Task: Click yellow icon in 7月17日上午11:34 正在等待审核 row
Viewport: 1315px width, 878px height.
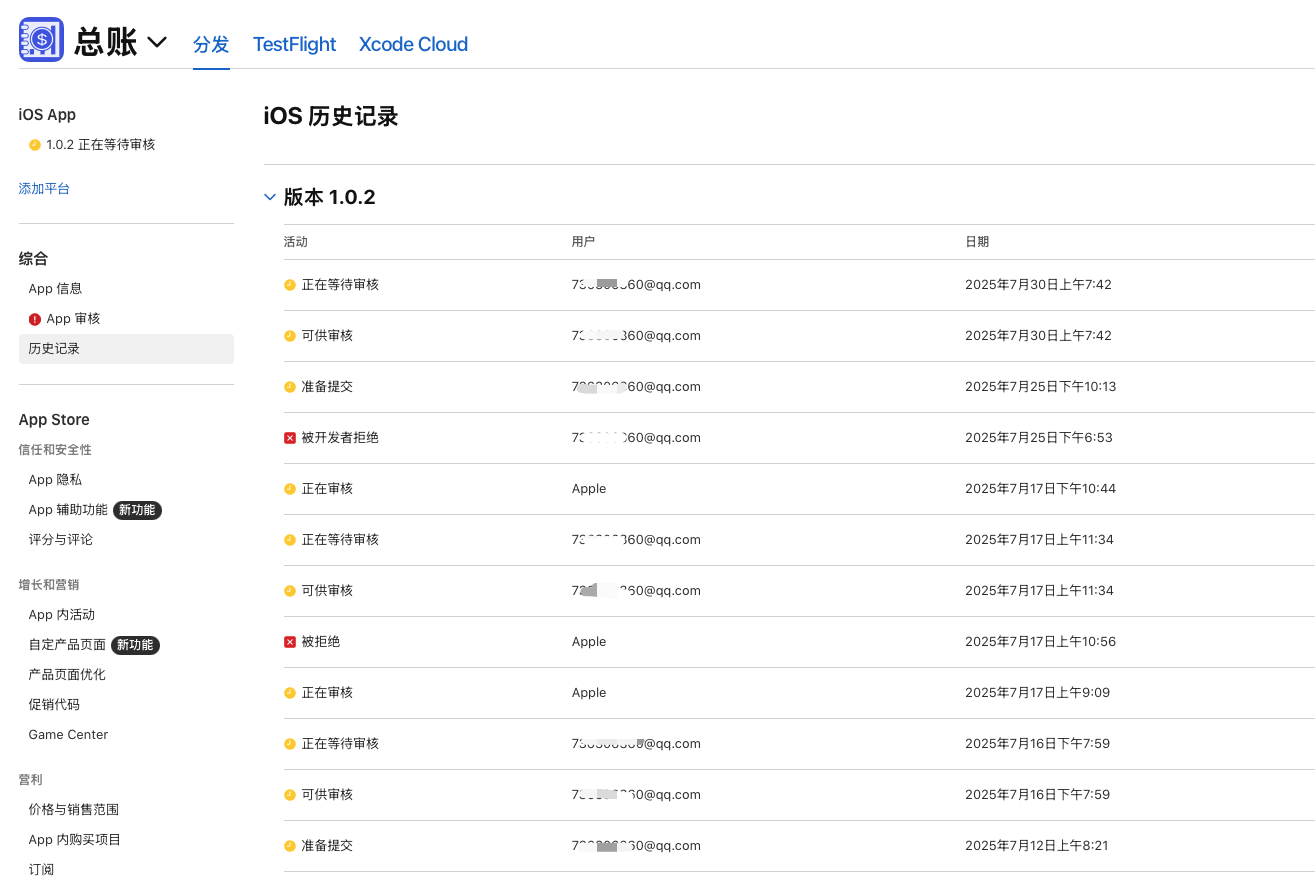Action: coord(290,540)
